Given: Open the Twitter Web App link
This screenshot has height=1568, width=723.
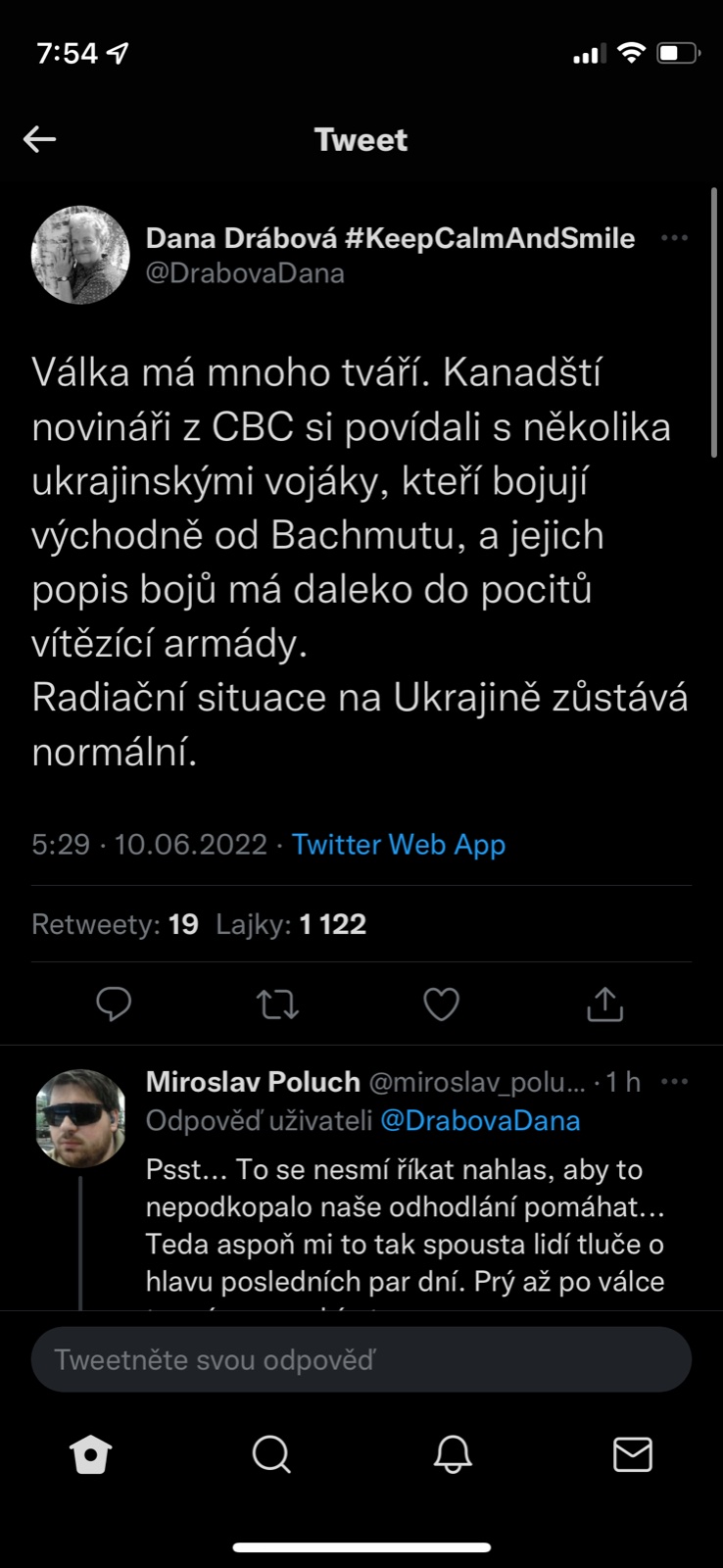Looking at the screenshot, I should [x=399, y=844].
